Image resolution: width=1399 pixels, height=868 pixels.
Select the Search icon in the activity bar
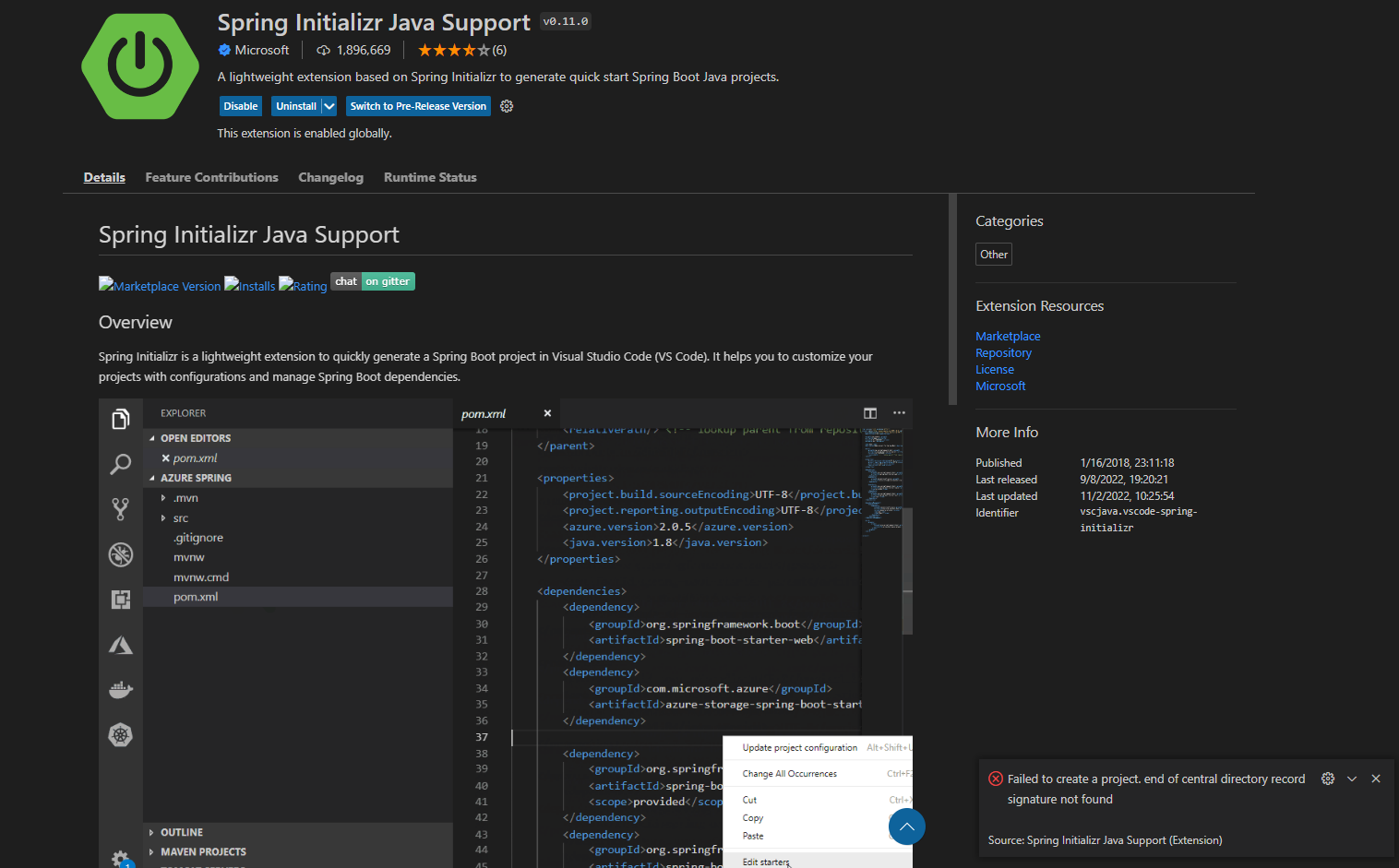[x=120, y=464]
